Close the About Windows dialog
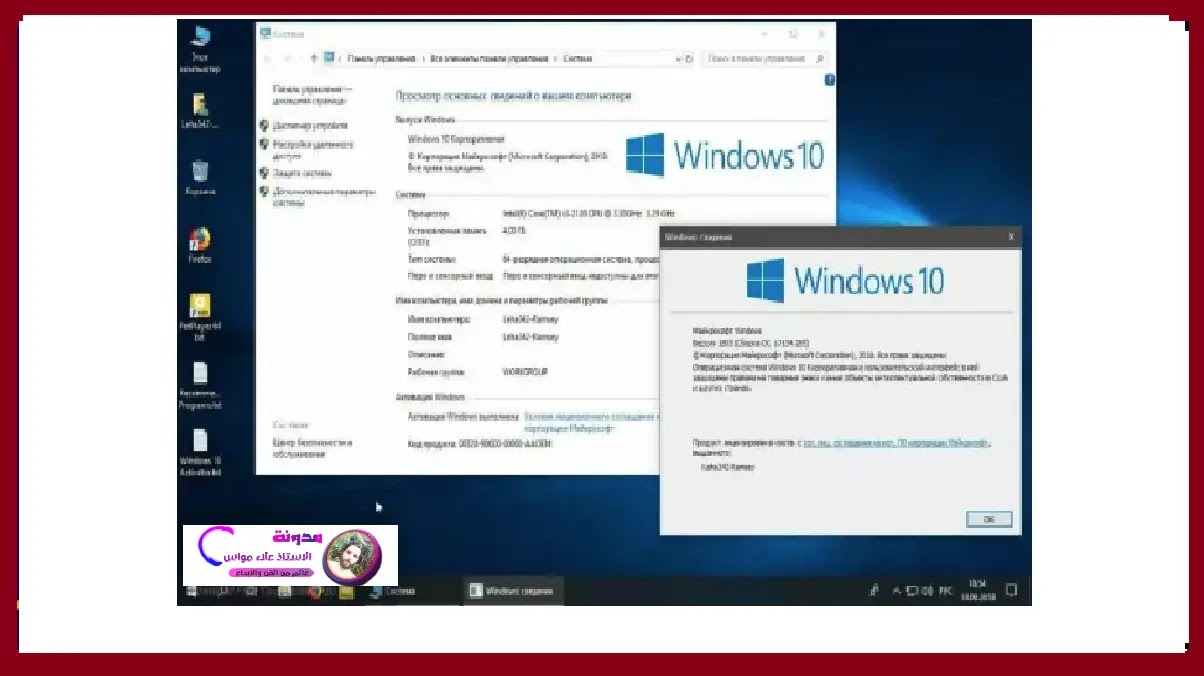The image size is (1204, 676). [x=1011, y=237]
